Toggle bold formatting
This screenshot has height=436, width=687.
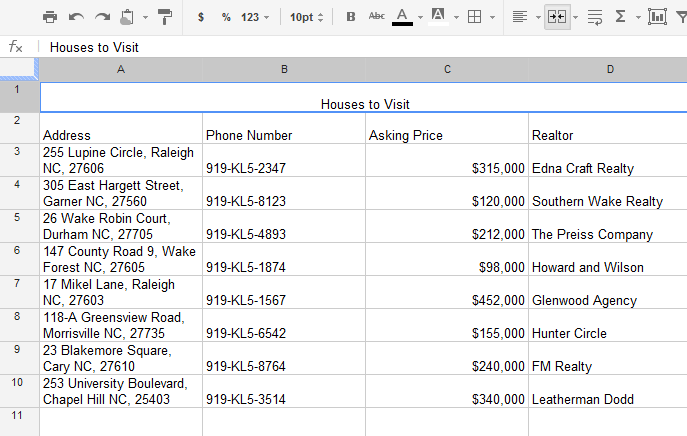(351, 17)
